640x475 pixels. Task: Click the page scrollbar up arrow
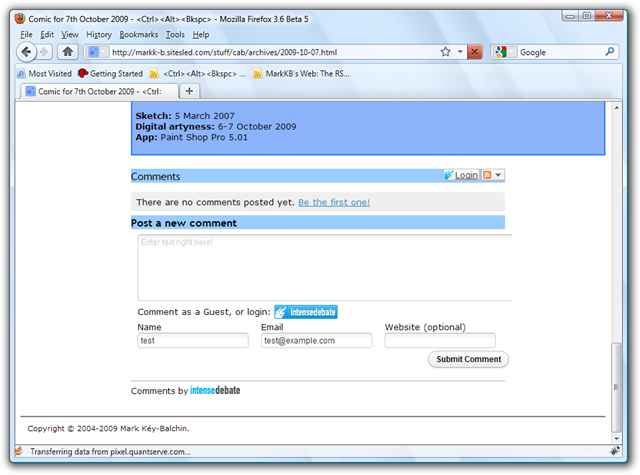coord(616,108)
